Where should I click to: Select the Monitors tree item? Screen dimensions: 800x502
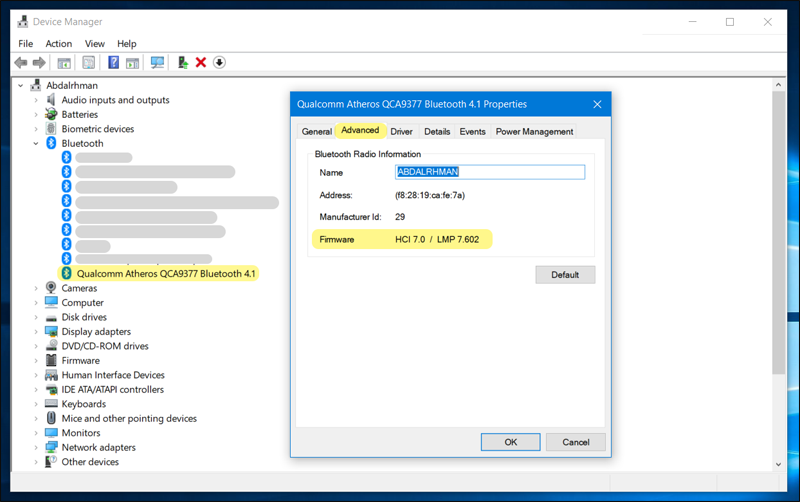[81, 433]
